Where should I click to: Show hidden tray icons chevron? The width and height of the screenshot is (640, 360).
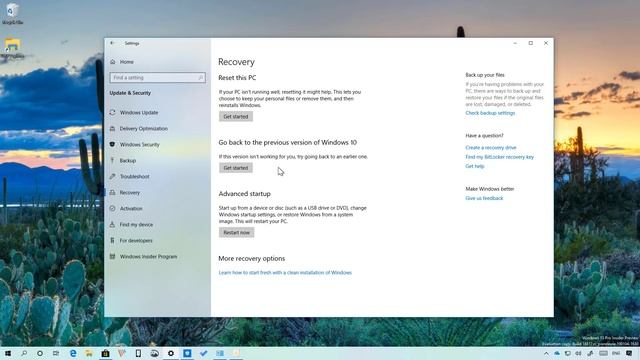[546, 353]
